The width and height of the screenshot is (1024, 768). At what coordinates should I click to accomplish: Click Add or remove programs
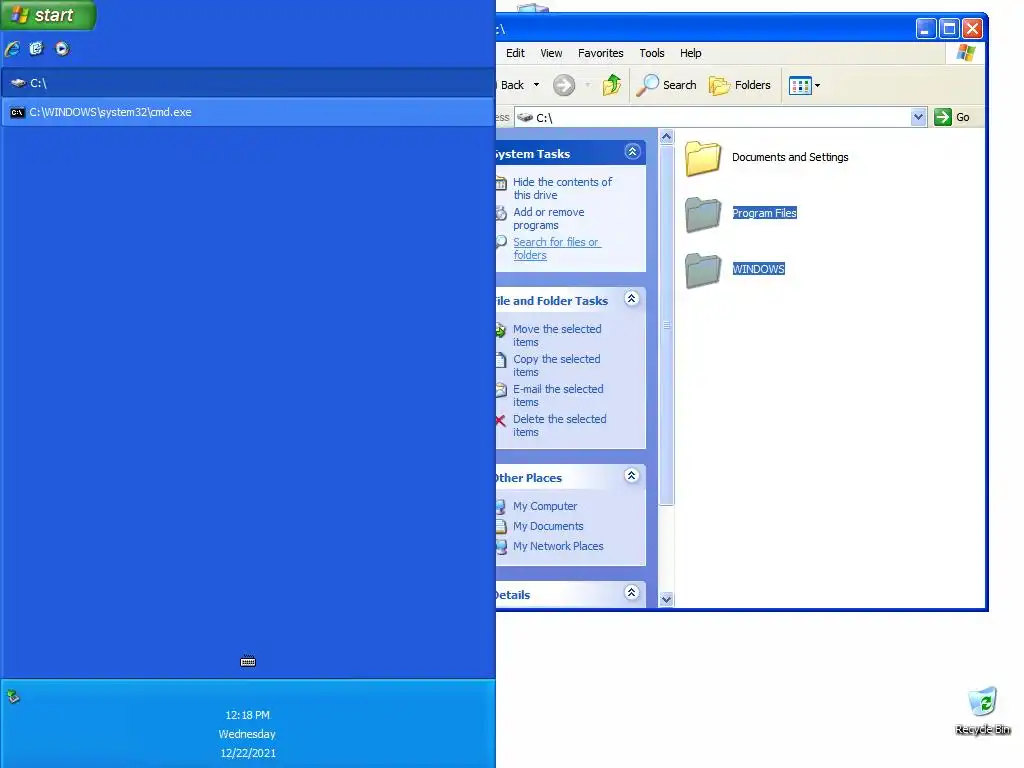pyautogui.click(x=548, y=218)
